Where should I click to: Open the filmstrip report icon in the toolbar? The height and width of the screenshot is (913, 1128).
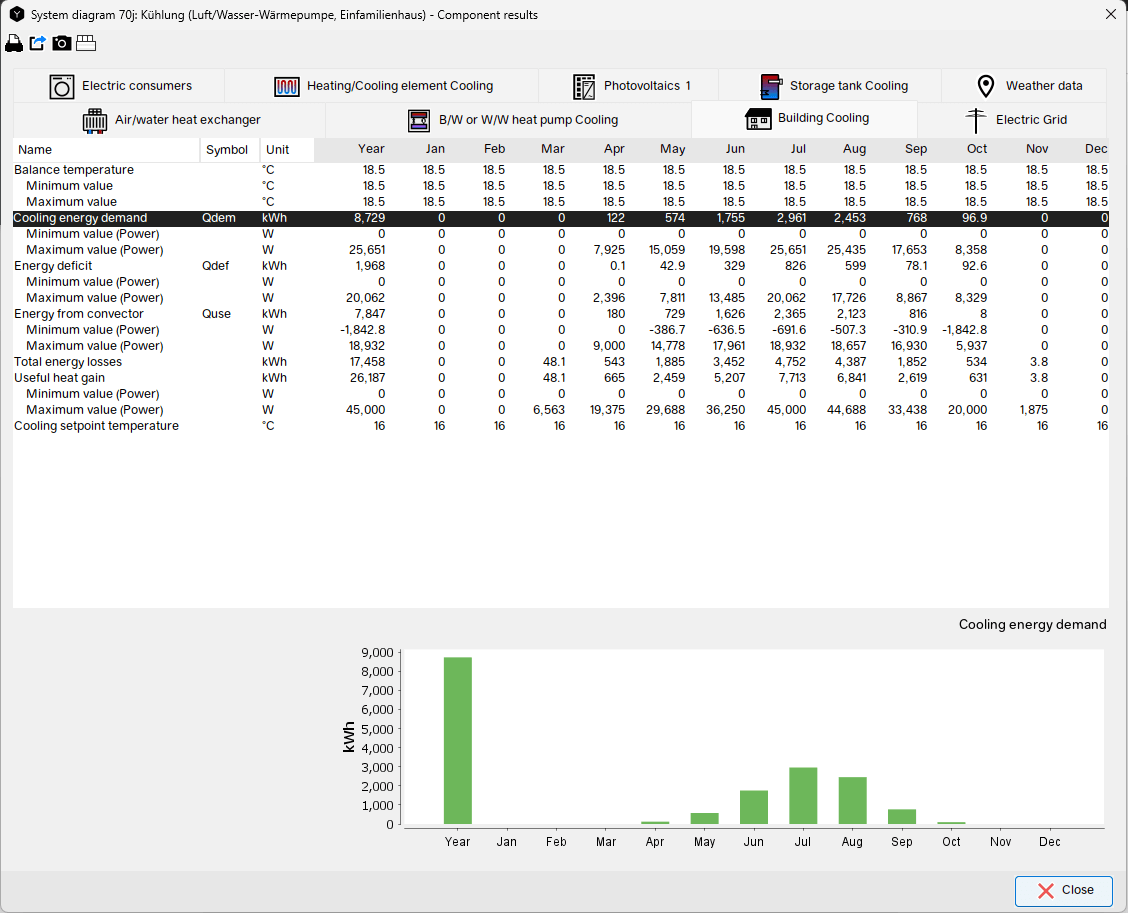(x=86, y=43)
